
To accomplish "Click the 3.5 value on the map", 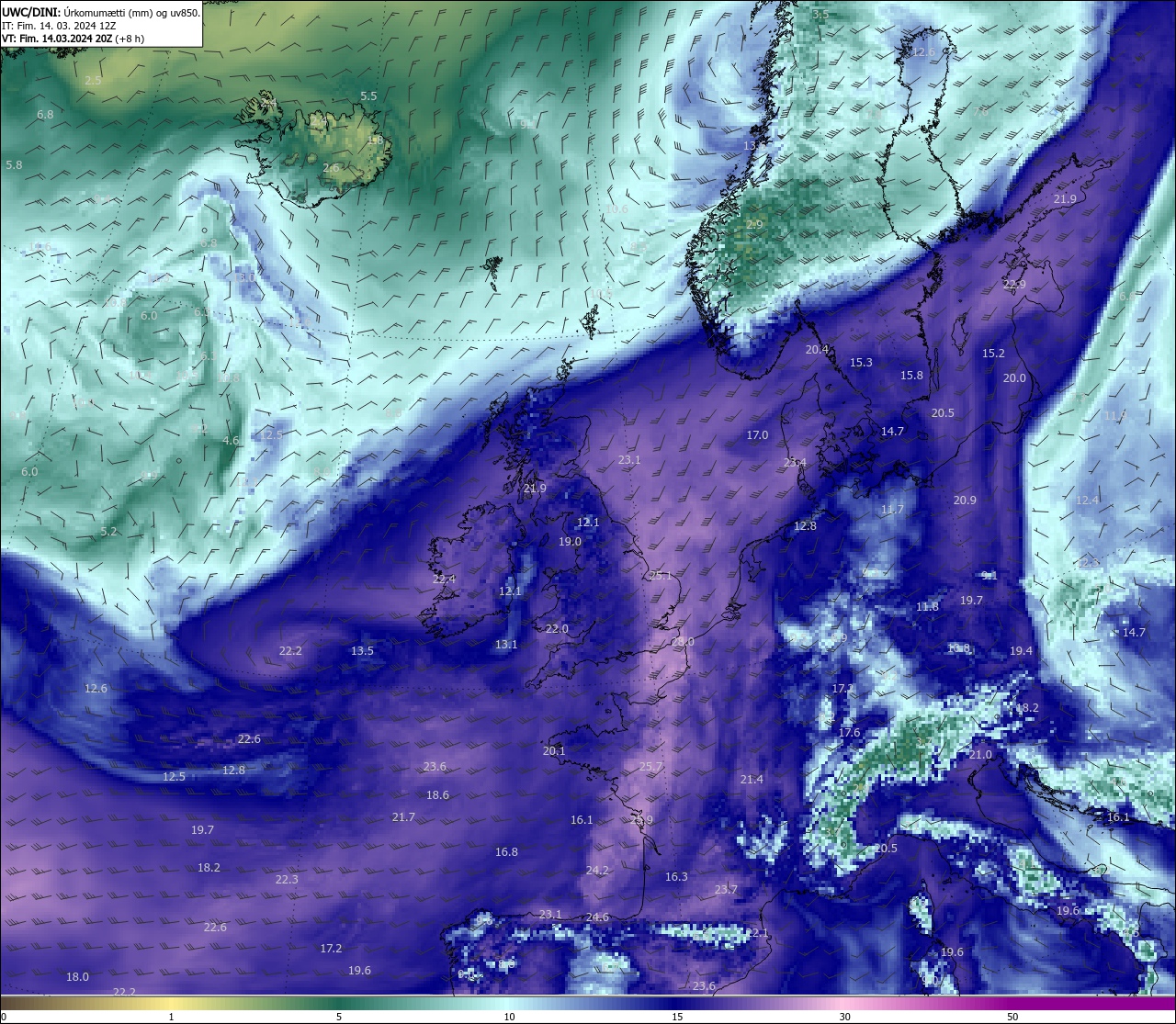I will 820,15.
